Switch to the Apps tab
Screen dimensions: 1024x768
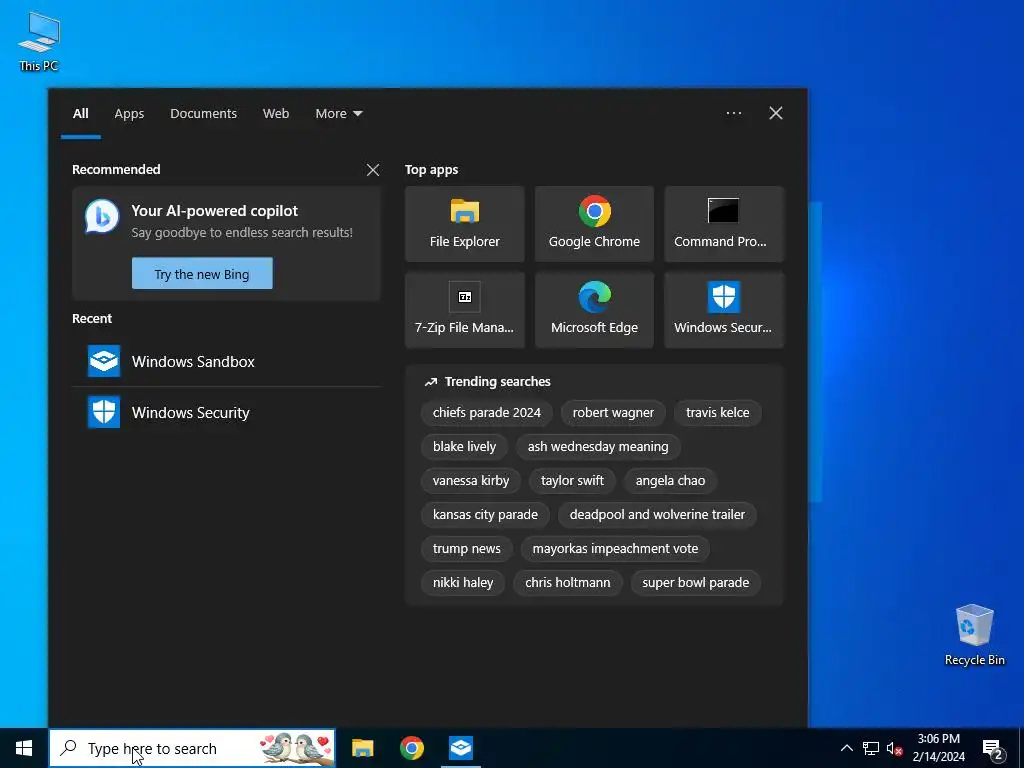tap(129, 114)
